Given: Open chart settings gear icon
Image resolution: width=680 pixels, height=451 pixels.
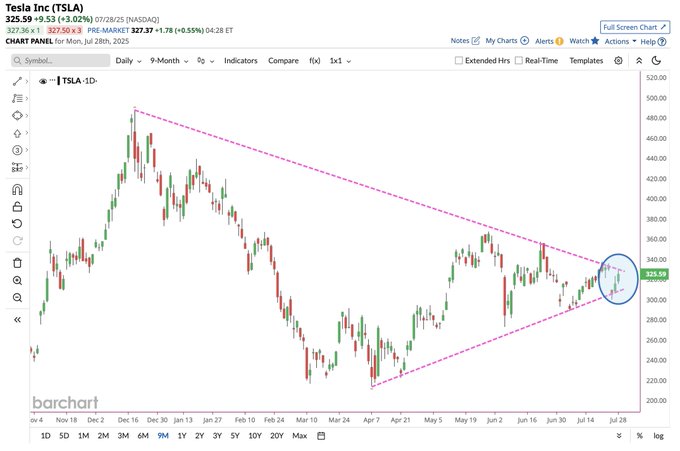Looking at the screenshot, I should pyautogui.click(x=618, y=61).
